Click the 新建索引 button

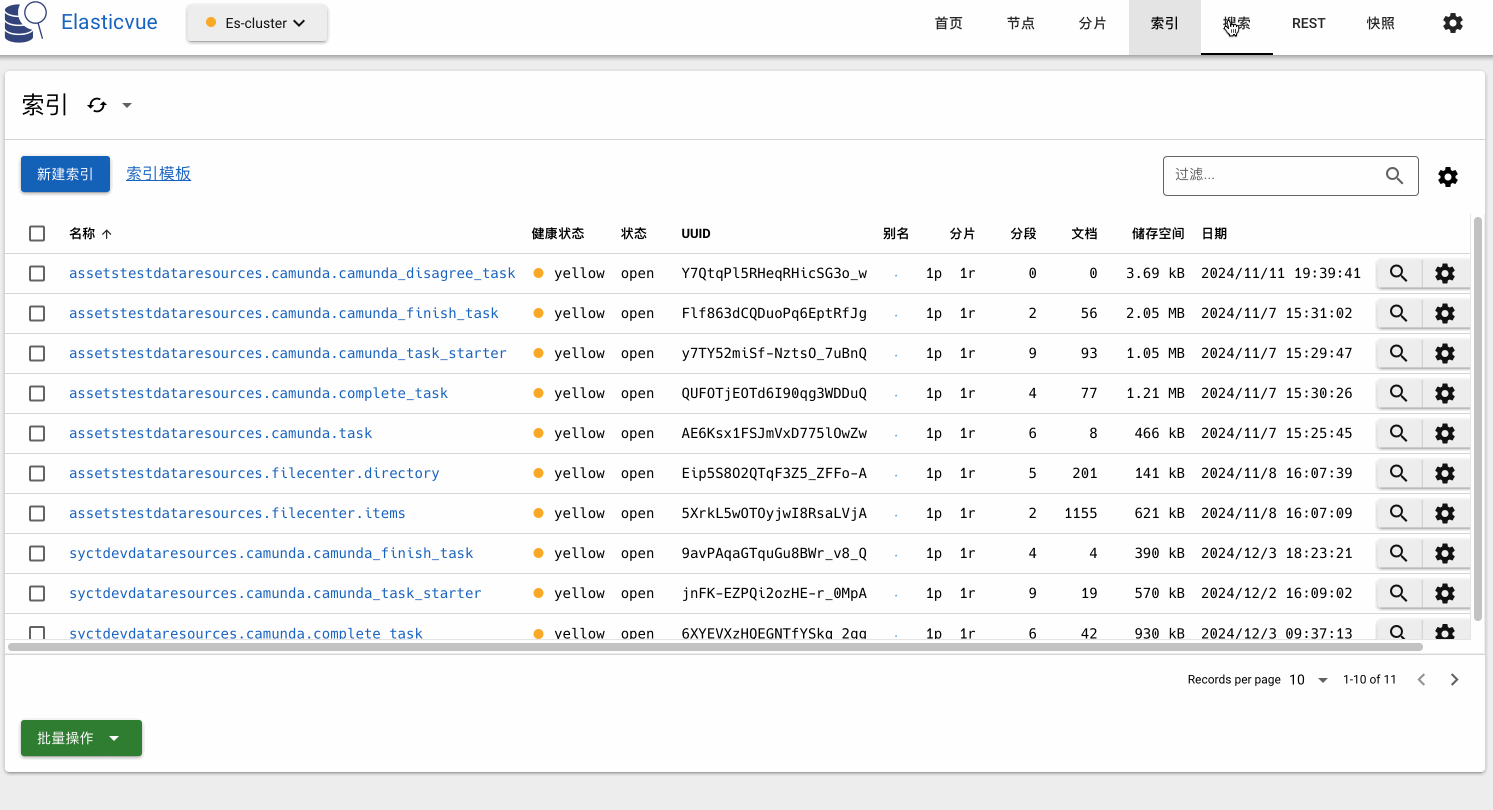64,173
